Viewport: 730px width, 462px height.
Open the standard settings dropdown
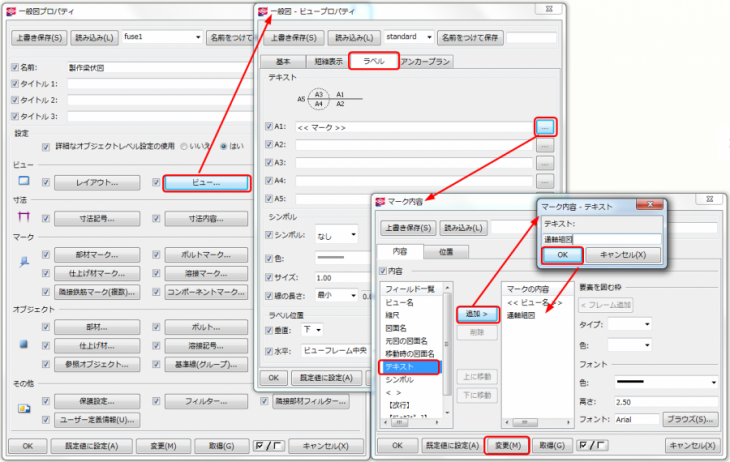click(429, 37)
